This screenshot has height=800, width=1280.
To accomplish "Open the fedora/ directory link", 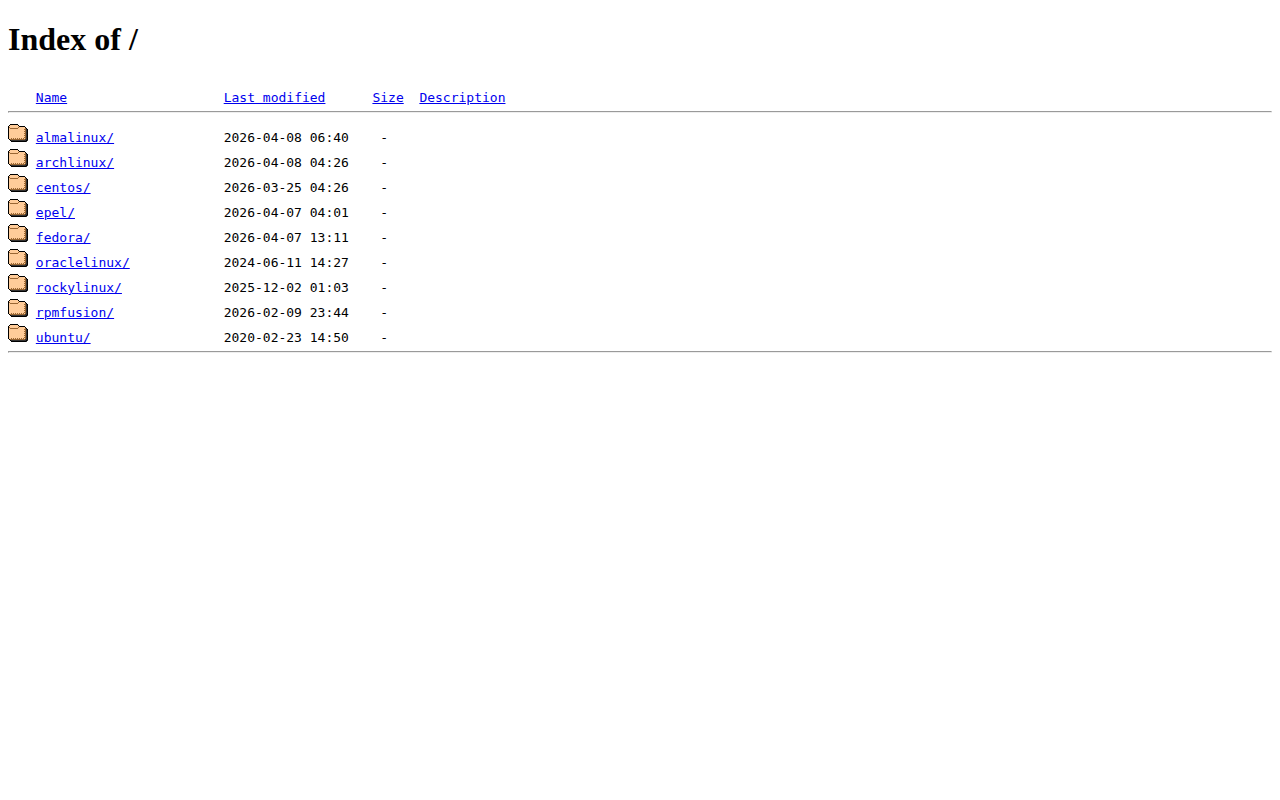I will click(63, 238).
